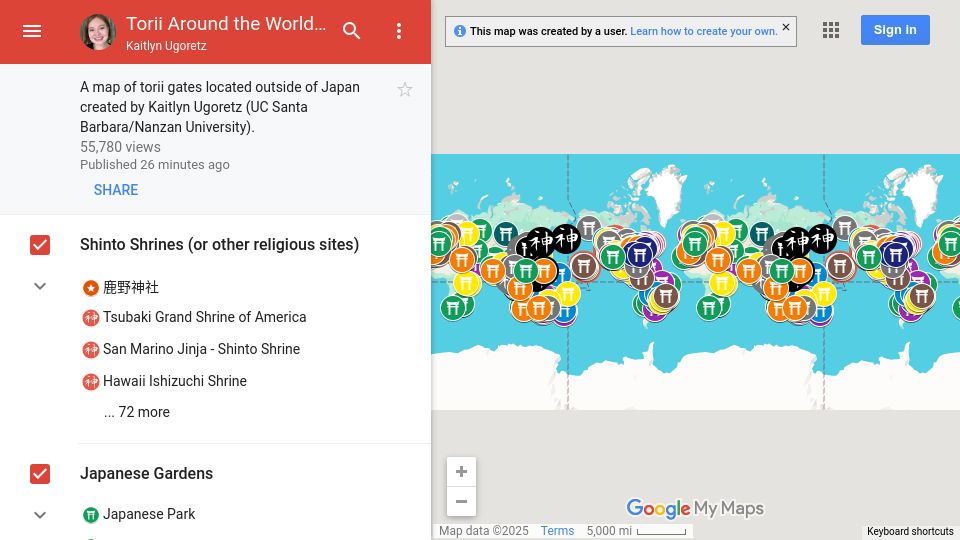960x540 pixels.
Task: Click the red shrine icon beside San Marino Jinja
Action: pos(91,350)
